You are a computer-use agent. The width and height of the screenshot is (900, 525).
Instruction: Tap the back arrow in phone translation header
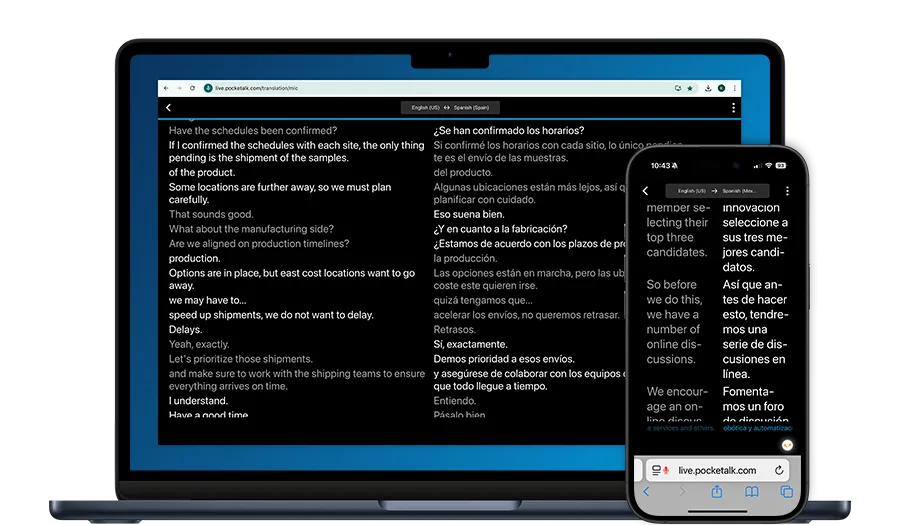(x=645, y=191)
